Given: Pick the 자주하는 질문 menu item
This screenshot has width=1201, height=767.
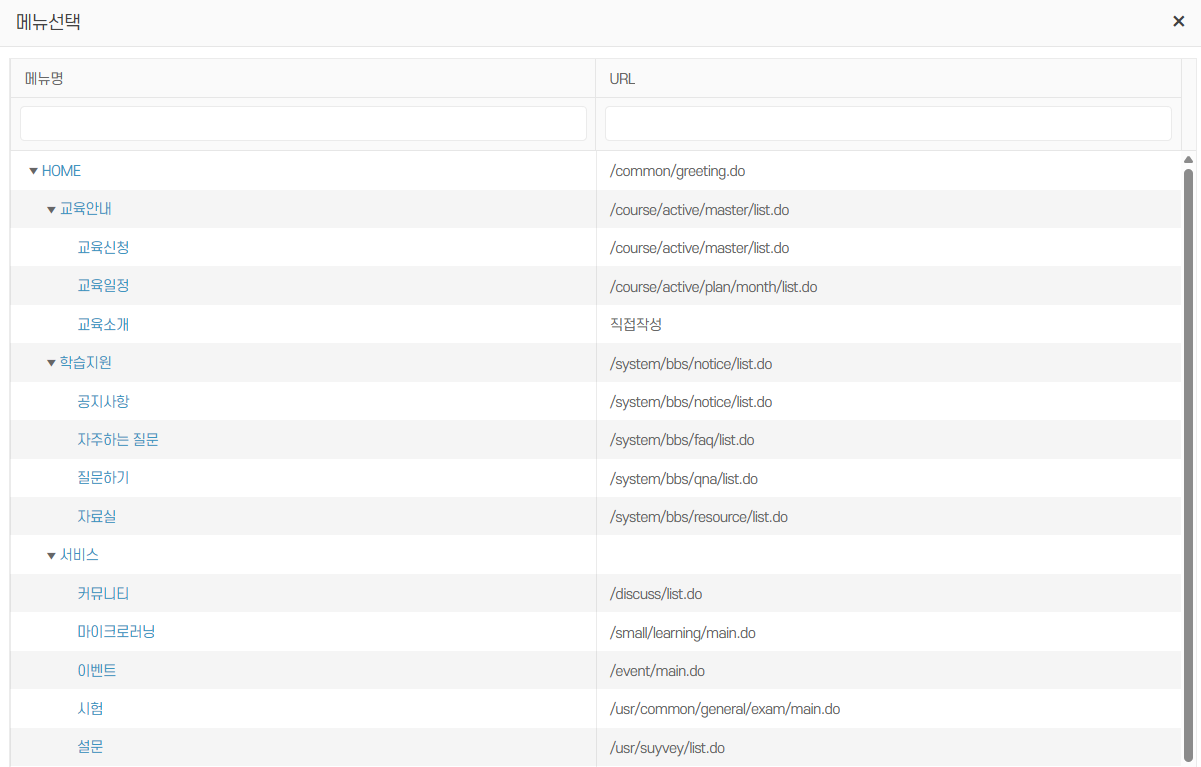Looking at the screenshot, I should pyautogui.click(x=117, y=440).
